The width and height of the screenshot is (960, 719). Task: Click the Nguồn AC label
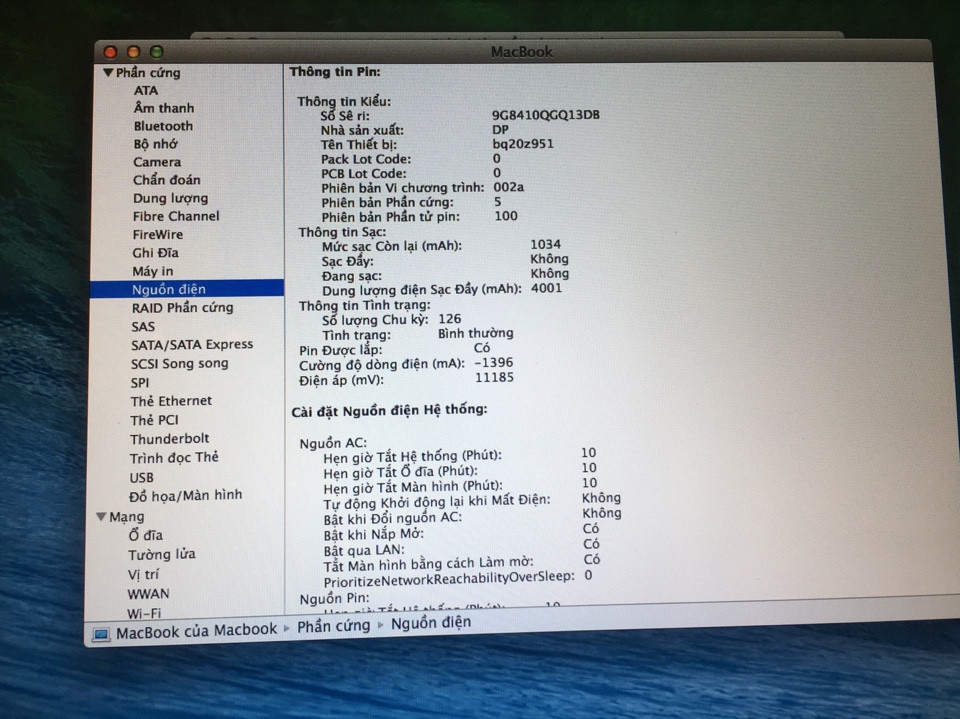pos(333,443)
